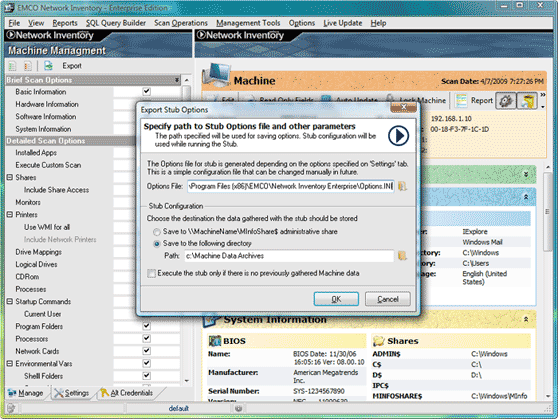Click the Options File path field
558x419 pixels.
click(291, 186)
